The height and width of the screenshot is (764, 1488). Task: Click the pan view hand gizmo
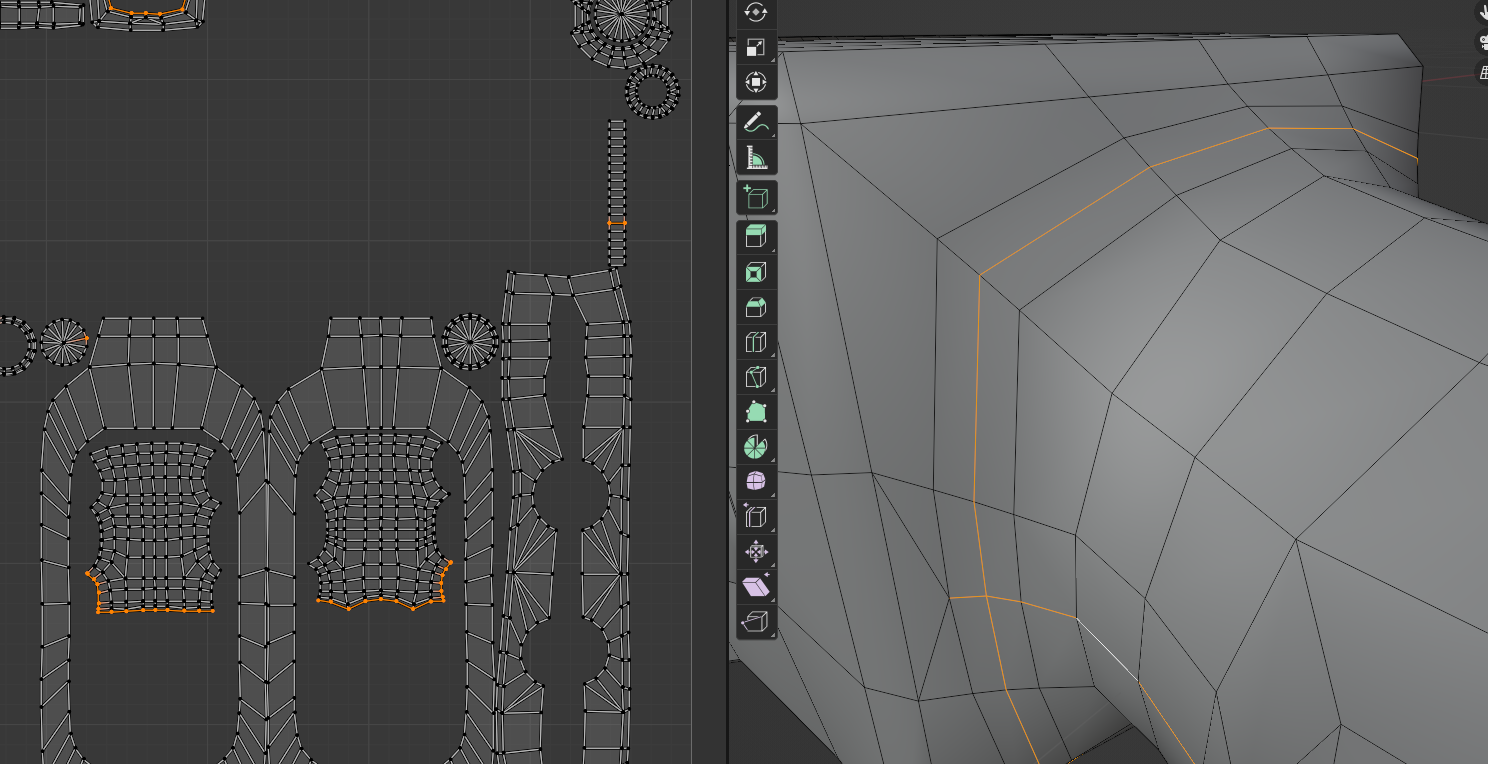pos(1483,12)
